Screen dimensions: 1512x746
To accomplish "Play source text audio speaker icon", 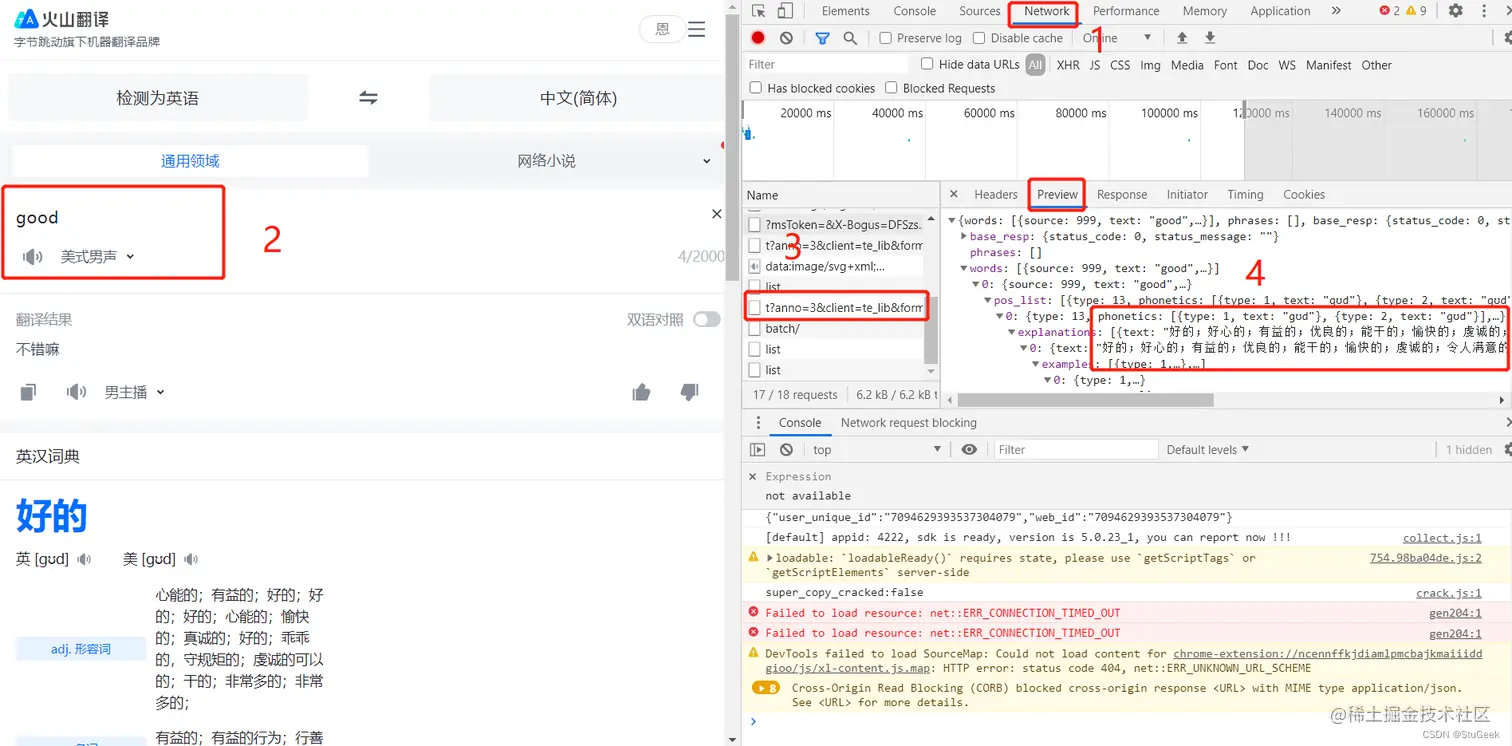I will pyautogui.click(x=33, y=257).
